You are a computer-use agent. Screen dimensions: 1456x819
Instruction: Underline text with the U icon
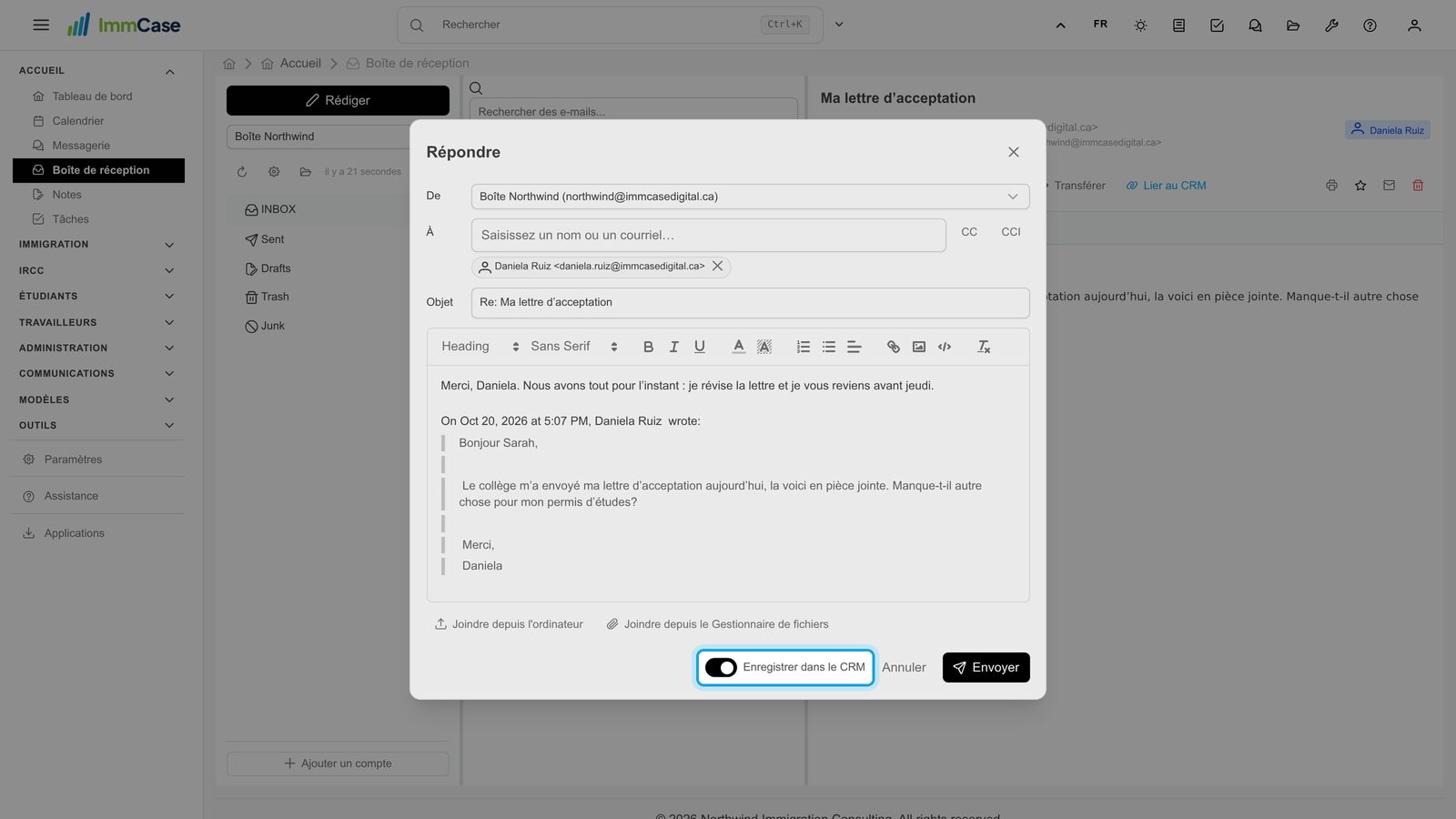(x=699, y=347)
